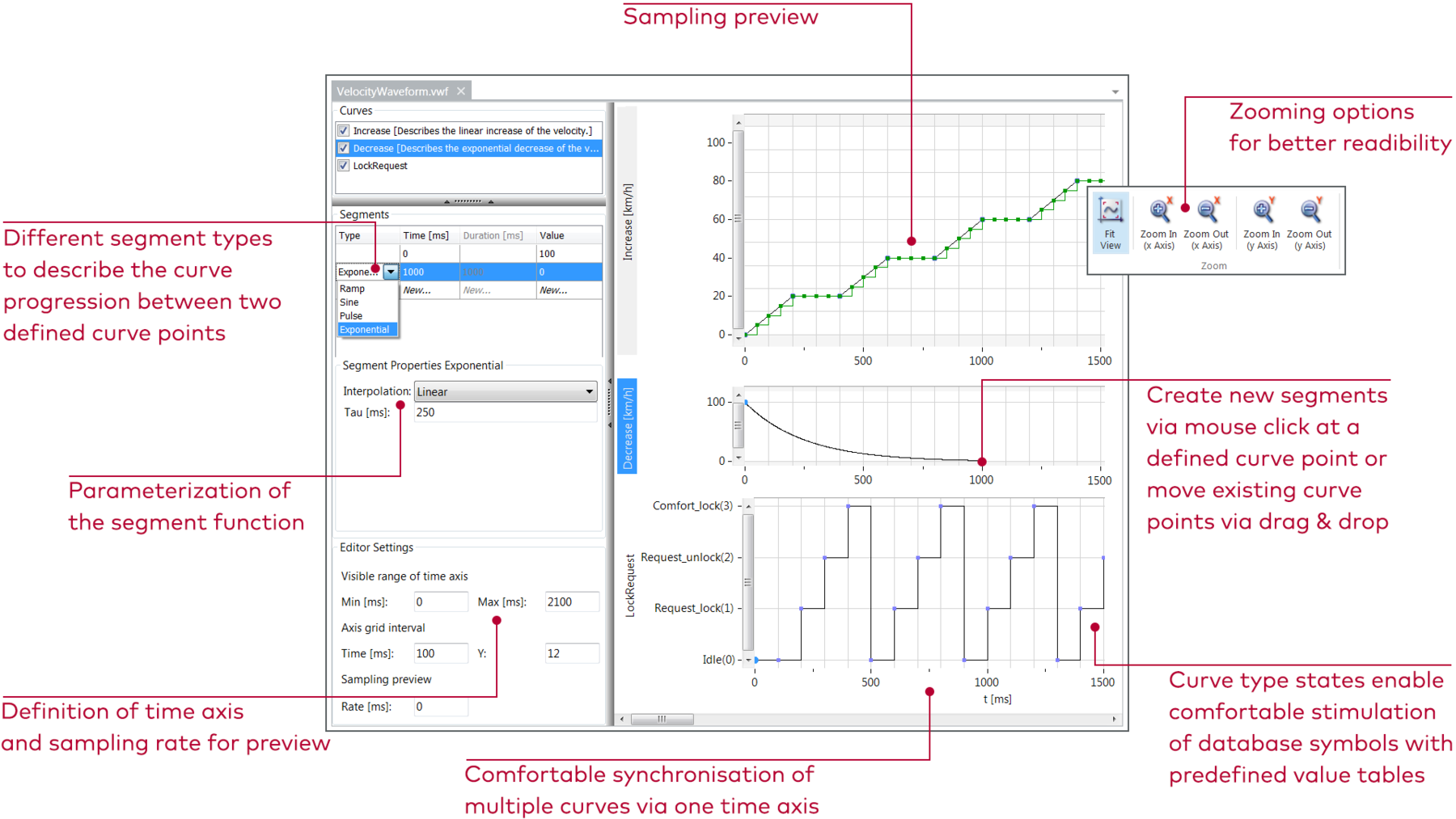The height and width of the screenshot is (819, 1456).
Task: Click the Time [ms] column header
Action: [x=430, y=235]
